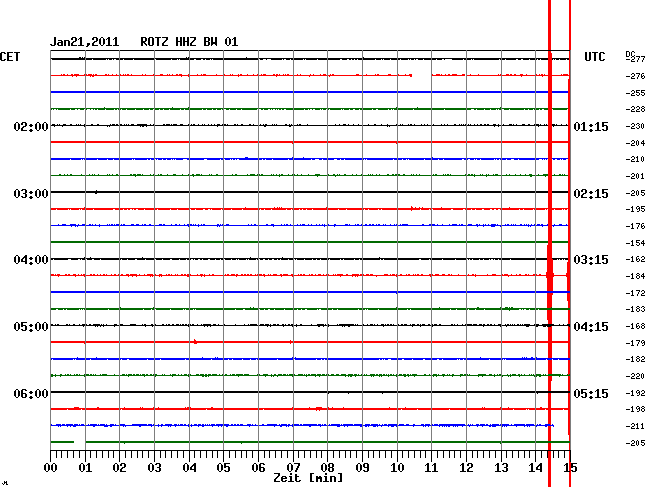650x494 pixels.
Task: Click the UTC time label '04:15'
Action: (x=591, y=327)
